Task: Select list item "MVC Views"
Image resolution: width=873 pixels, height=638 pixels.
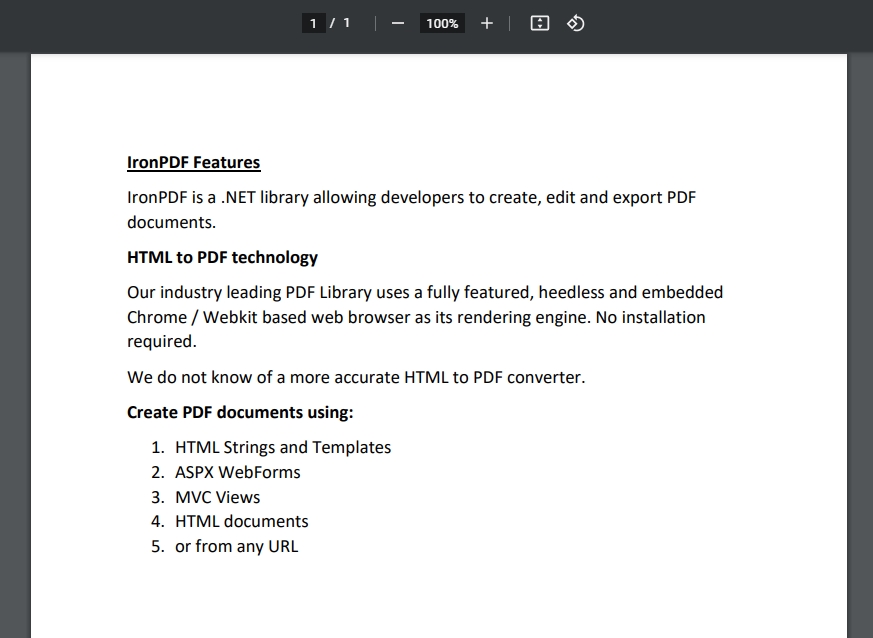Action: coord(217,497)
